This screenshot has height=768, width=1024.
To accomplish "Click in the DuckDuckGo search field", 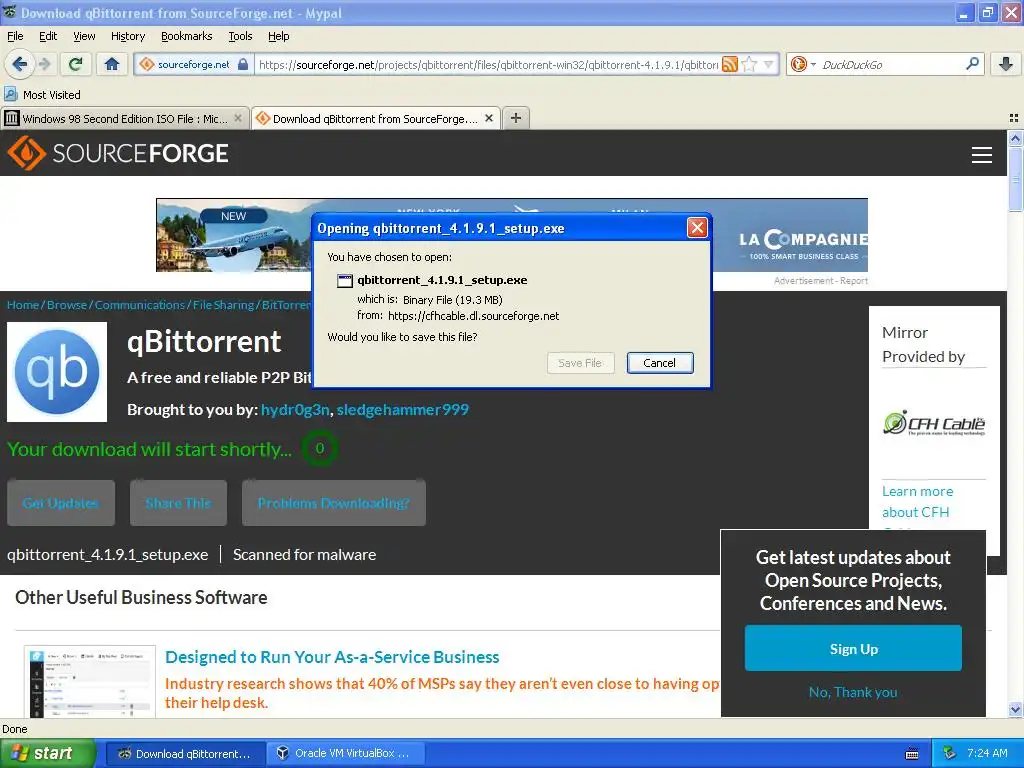I will pyautogui.click(x=891, y=64).
